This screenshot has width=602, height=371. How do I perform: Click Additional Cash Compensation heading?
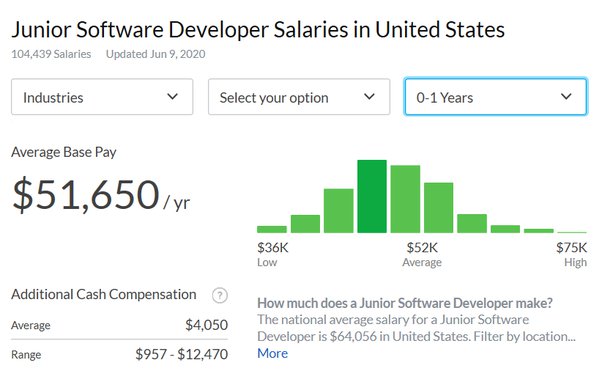104,295
